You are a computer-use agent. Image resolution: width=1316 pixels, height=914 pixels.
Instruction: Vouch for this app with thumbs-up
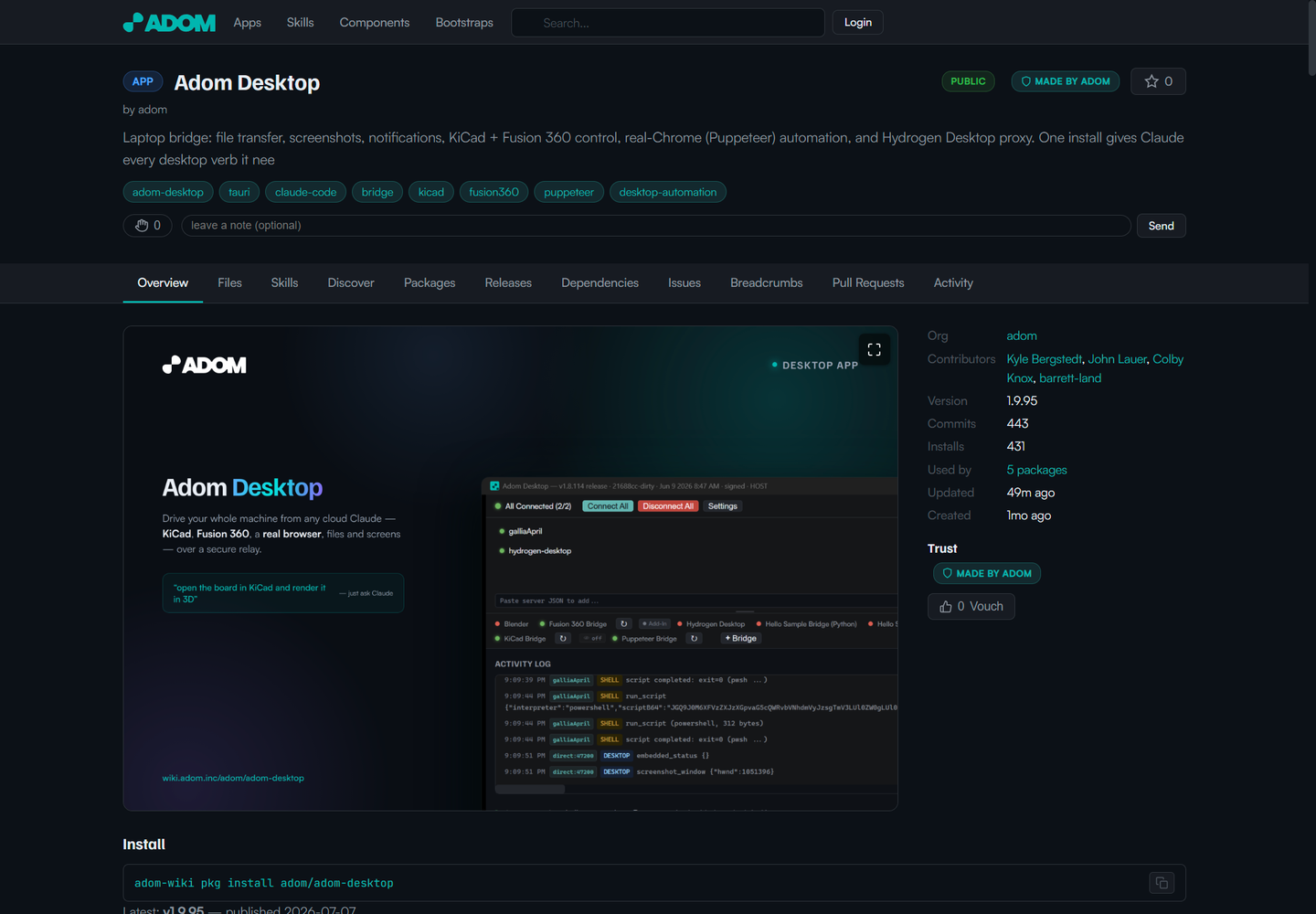coord(971,606)
